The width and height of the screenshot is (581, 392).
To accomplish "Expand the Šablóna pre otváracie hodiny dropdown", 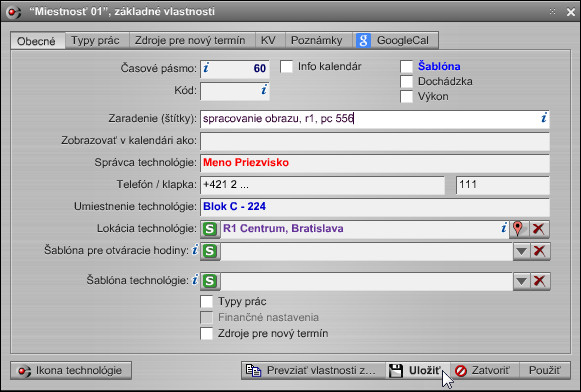I will [522, 251].
